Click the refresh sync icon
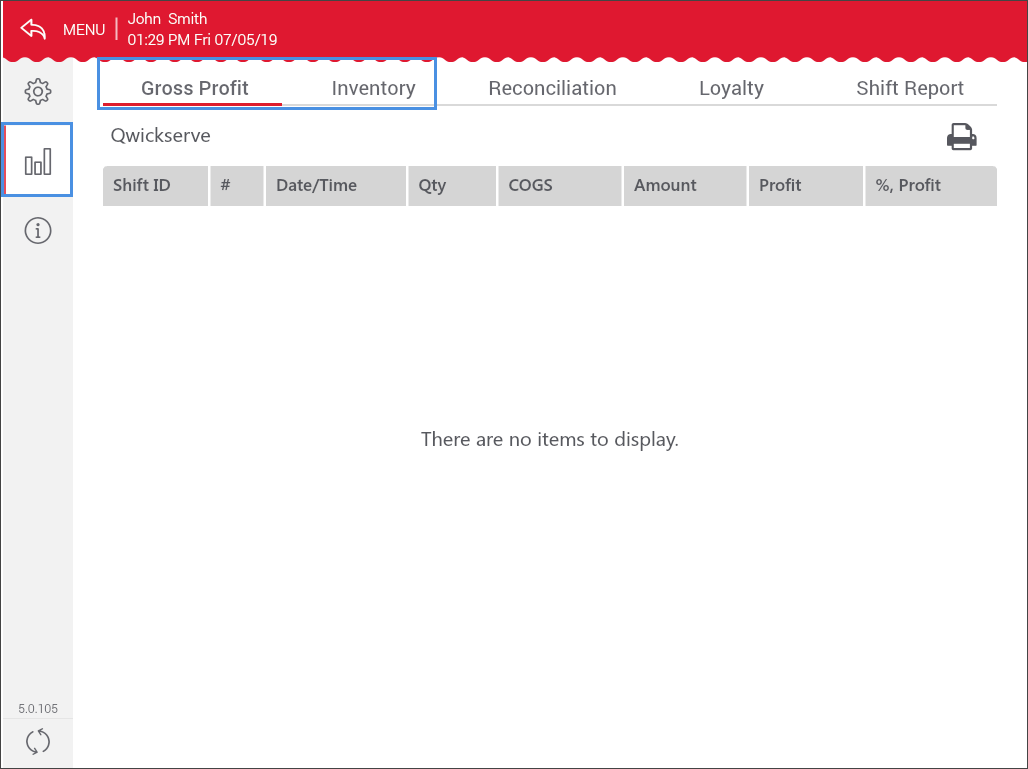 point(38,741)
